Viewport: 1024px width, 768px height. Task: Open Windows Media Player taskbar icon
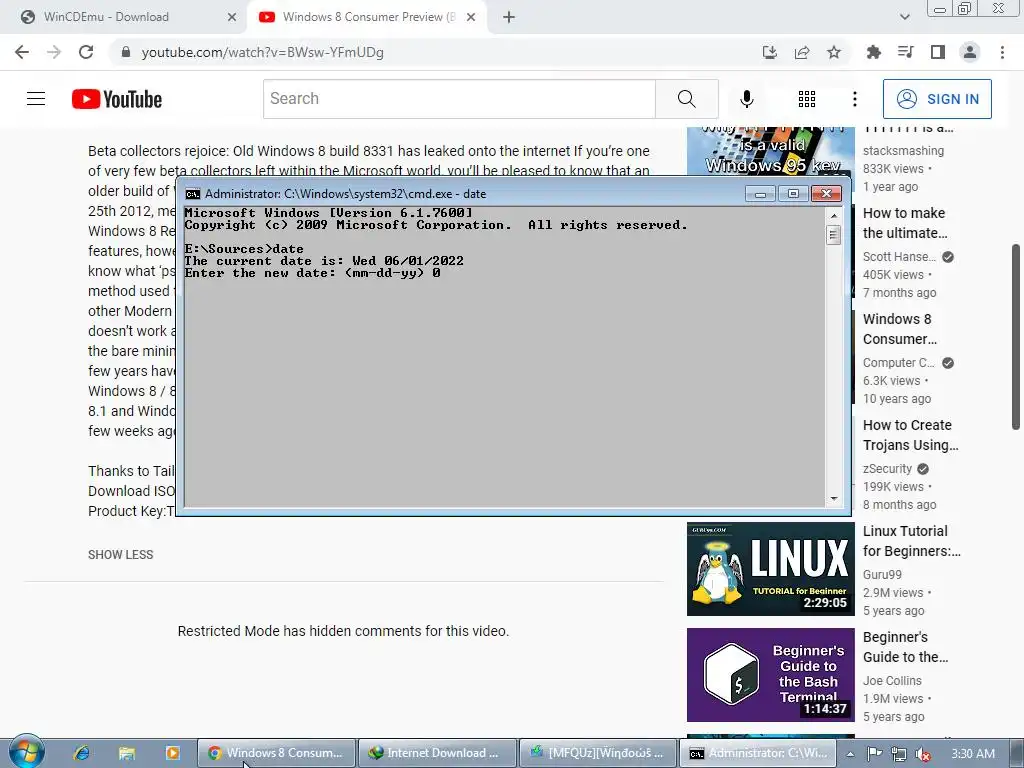(172, 753)
